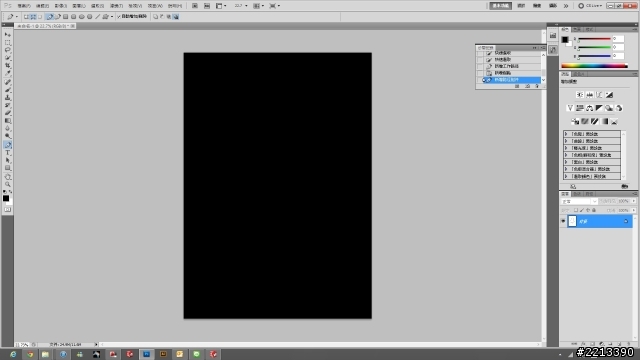Screen dimensions: 640x360
Task: Select the Lasso tool
Action: [x=7, y=50]
